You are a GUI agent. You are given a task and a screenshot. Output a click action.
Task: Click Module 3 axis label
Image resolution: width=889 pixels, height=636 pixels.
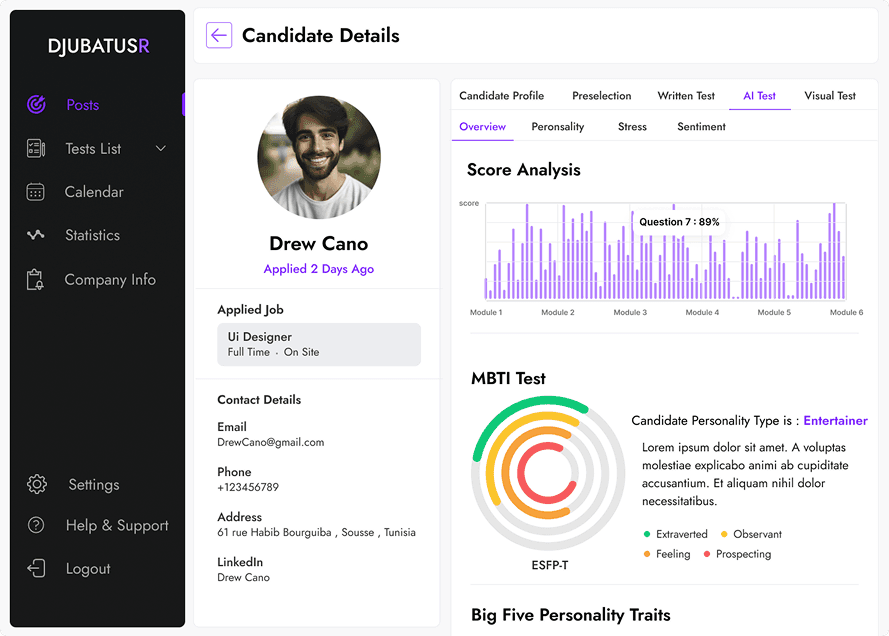click(630, 312)
